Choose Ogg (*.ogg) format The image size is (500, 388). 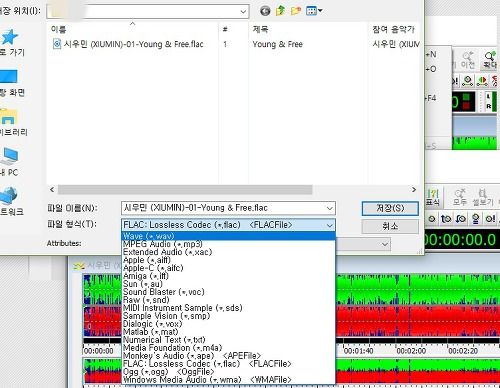(228, 372)
